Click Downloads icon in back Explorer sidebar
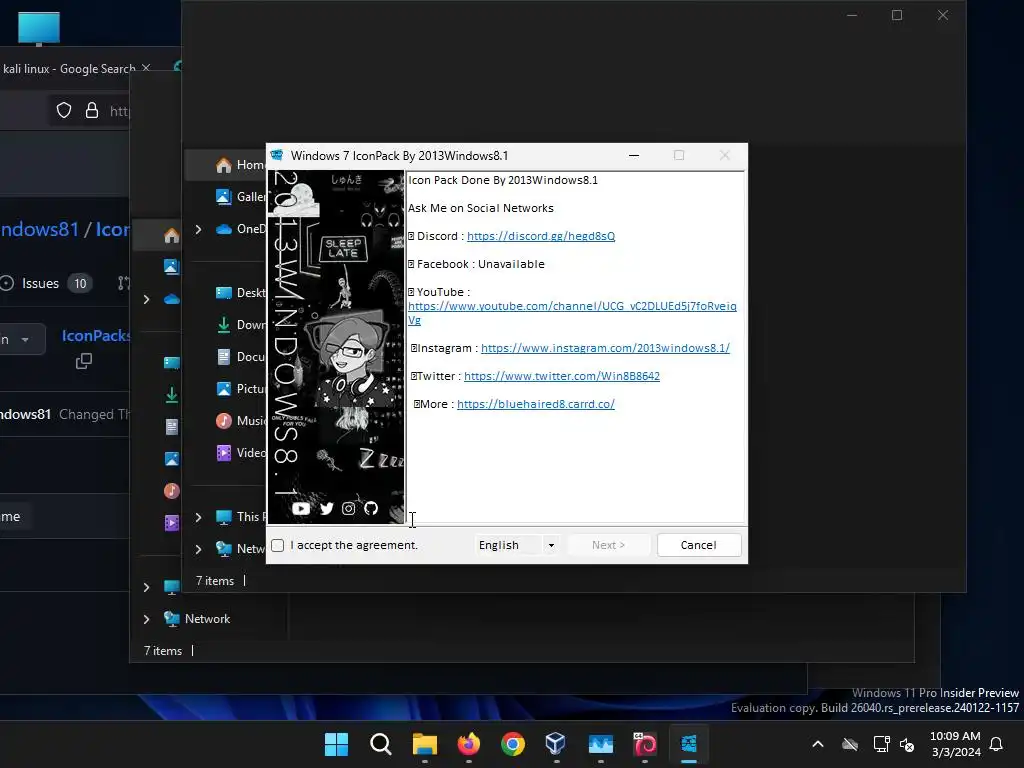1024x768 pixels. 172,395
